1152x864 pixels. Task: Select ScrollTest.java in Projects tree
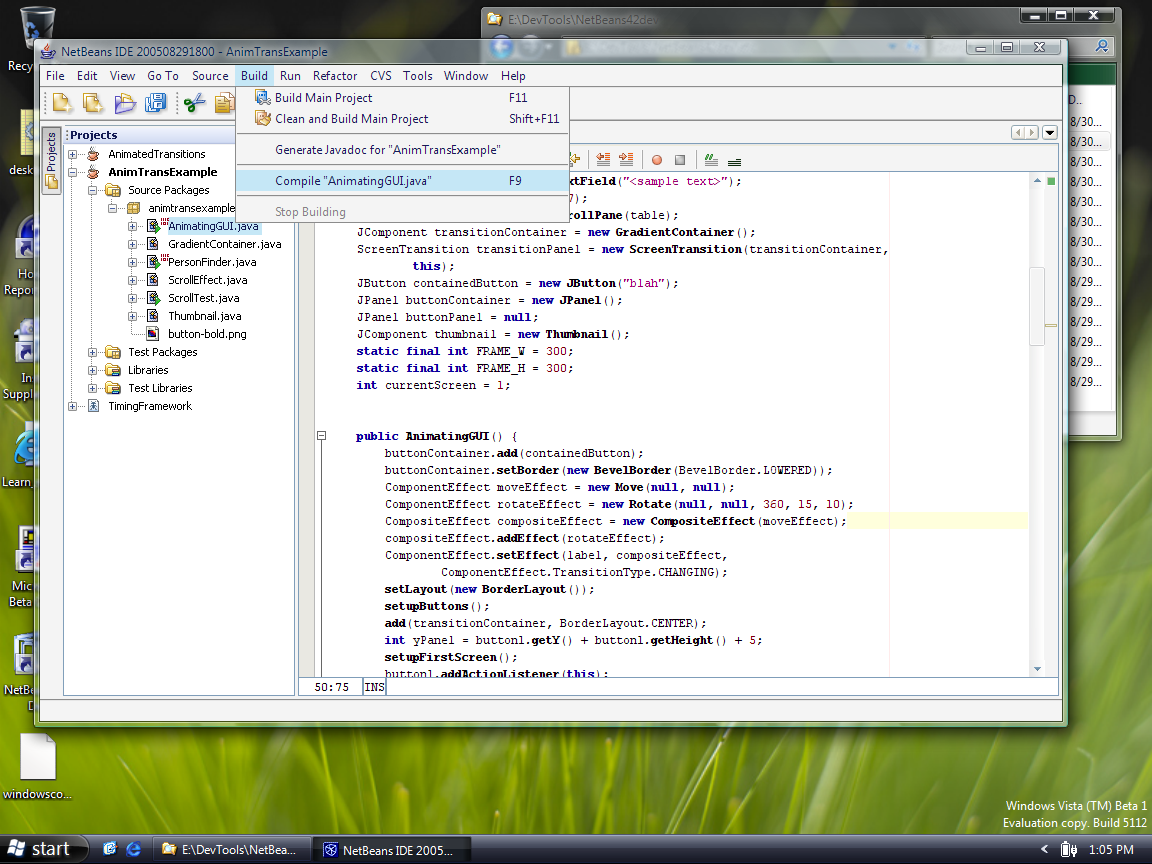coord(204,298)
